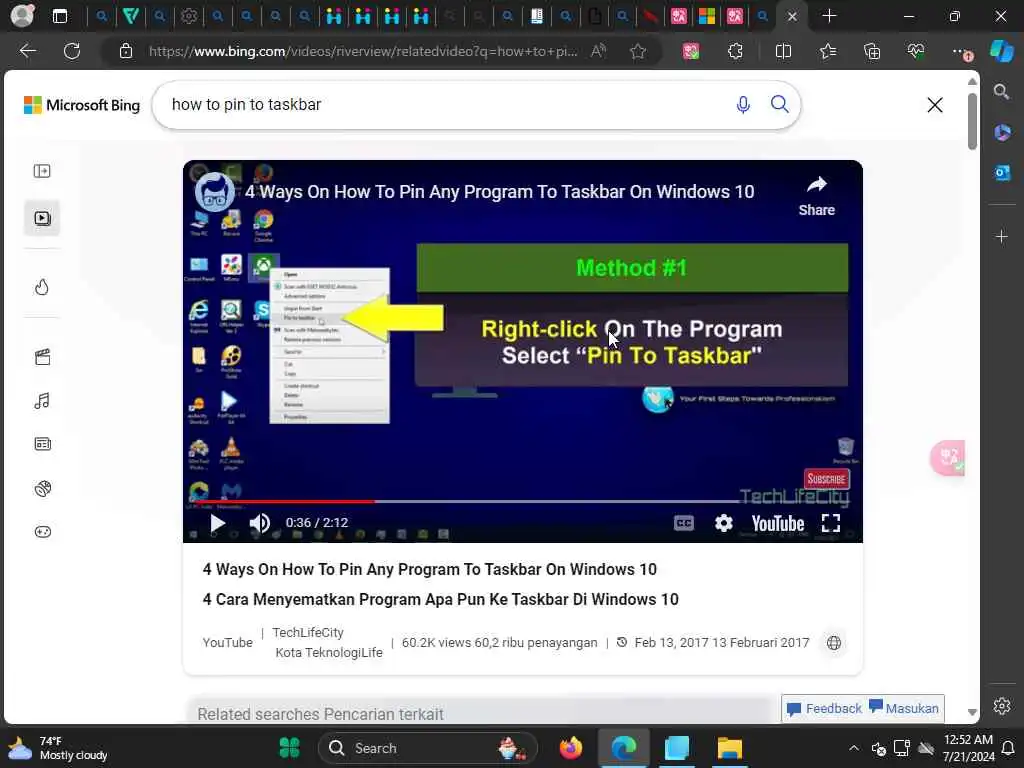Go back in browser
Image resolution: width=1024 pixels, height=768 pixels.
(x=28, y=51)
